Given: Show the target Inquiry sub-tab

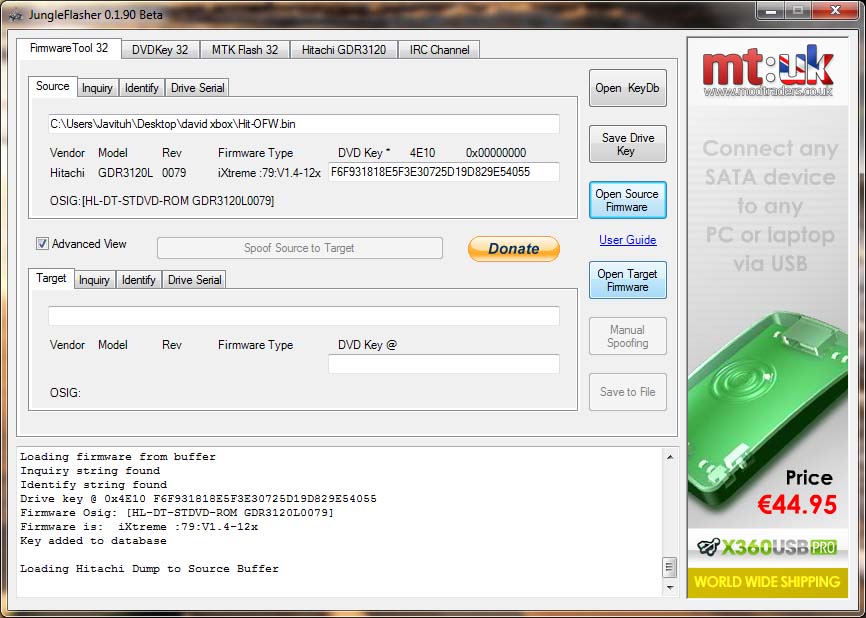Looking at the screenshot, I should click(94, 280).
